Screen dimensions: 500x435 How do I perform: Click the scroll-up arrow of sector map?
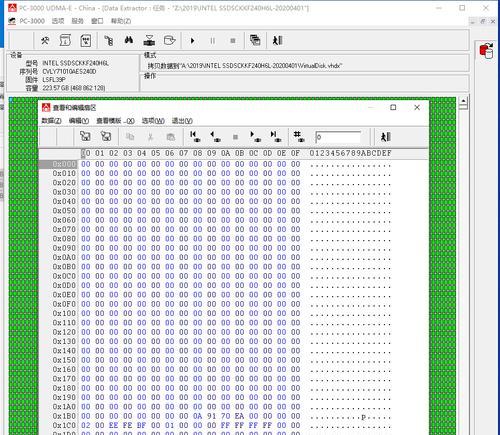[x=463, y=100]
